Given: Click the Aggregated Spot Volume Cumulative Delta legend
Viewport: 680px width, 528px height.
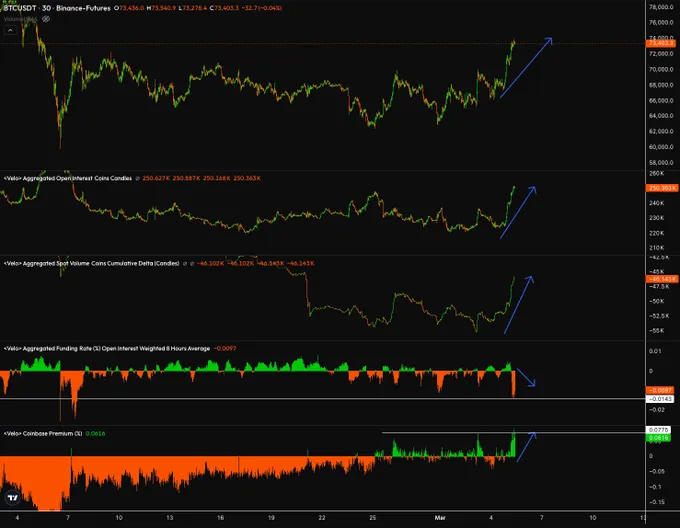Looking at the screenshot, I should coord(90,263).
